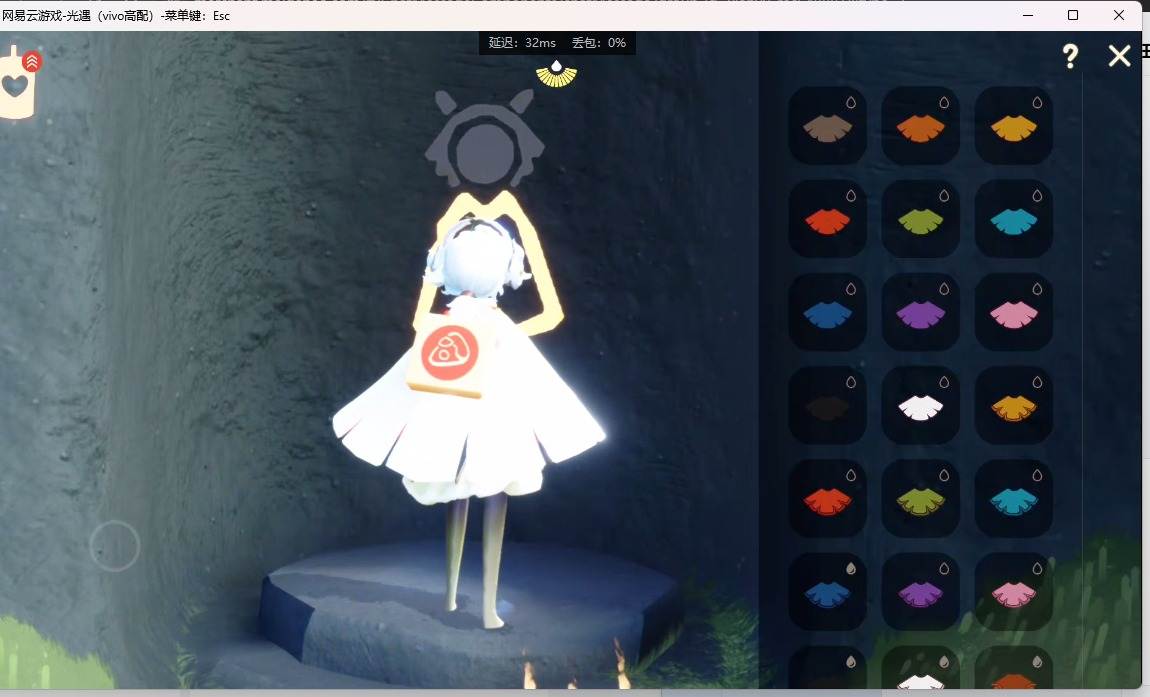Screen dimensions: 1150x697
Task: Select the yellow single-layer cape in the top row
Action: pos(1014,125)
